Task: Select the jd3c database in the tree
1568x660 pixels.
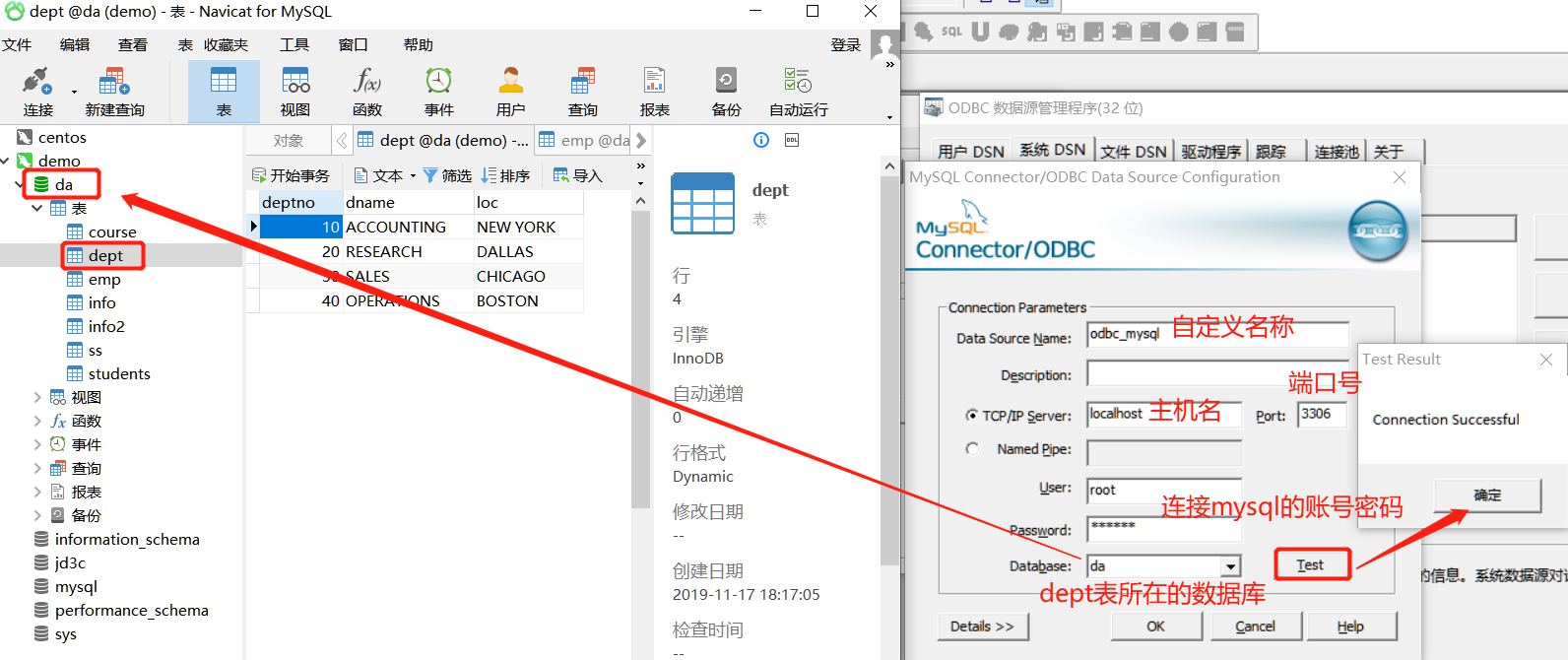Action: [70, 562]
